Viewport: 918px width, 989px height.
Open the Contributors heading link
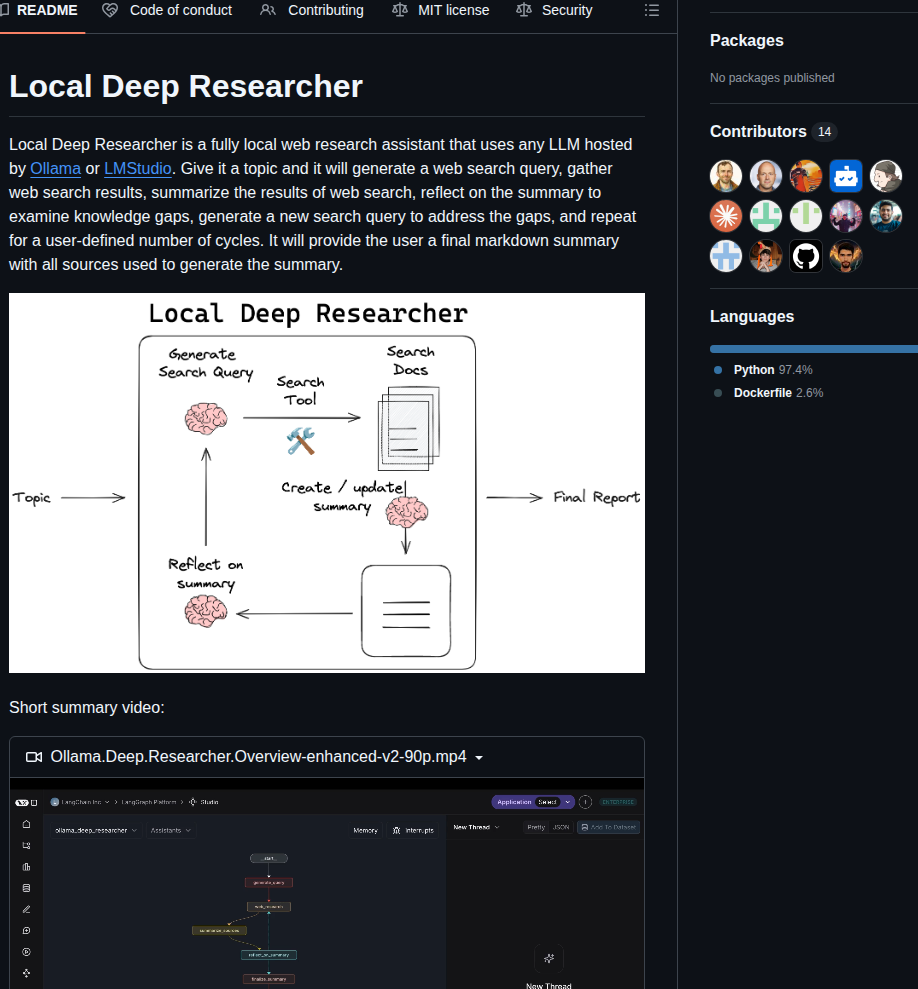tap(758, 131)
